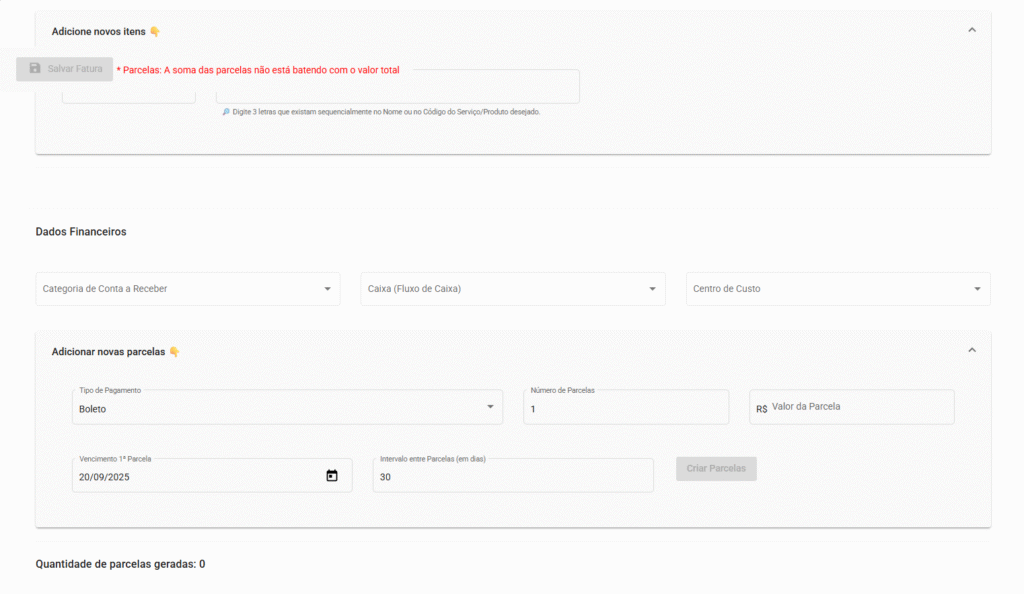Screen dimensions: 1024x594
Task: Click the Vencimento 1ª Parcela date text
Action: (105, 477)
